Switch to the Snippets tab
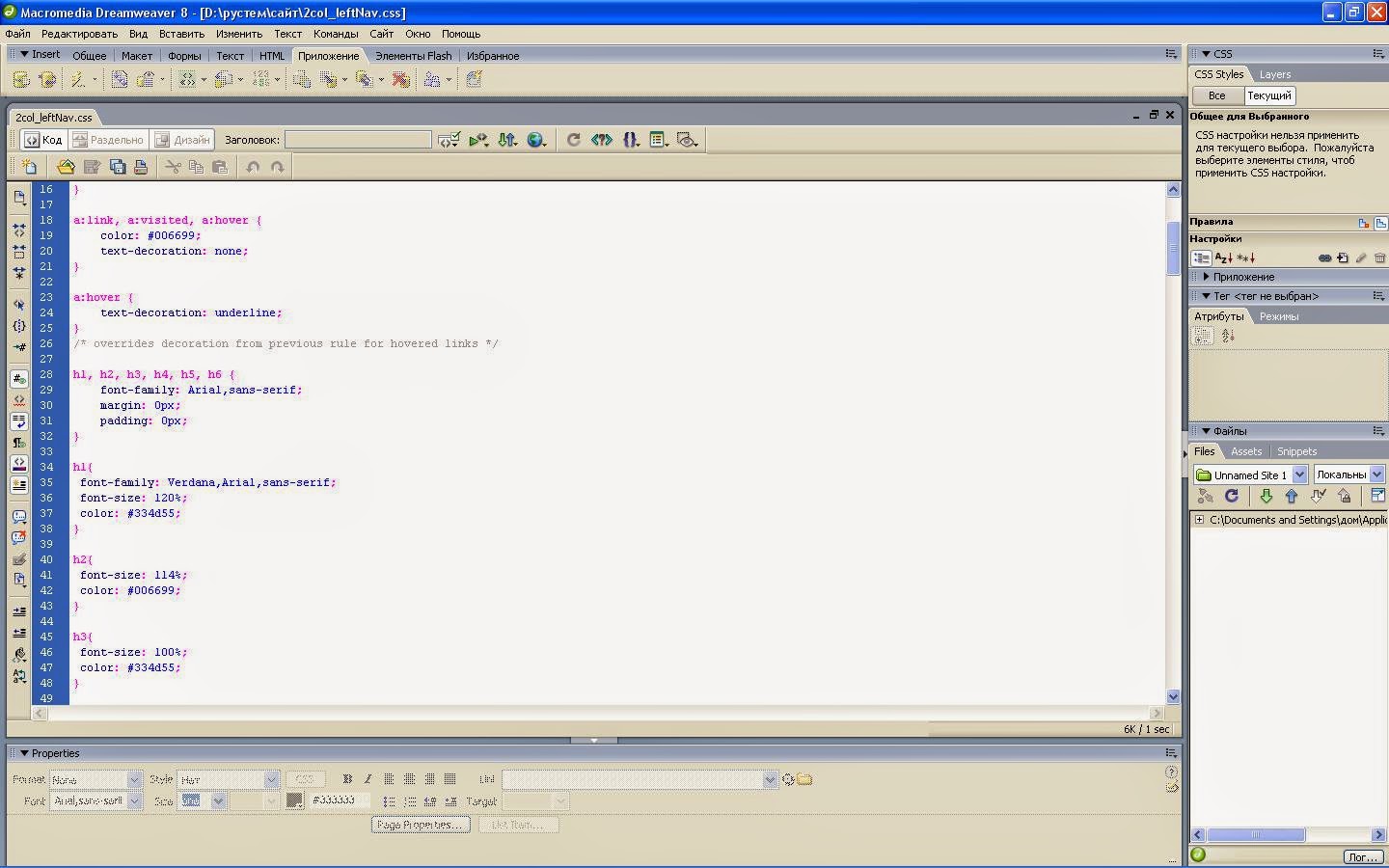This screenshot has height=868, width=1389. (x=1296, y=451)
